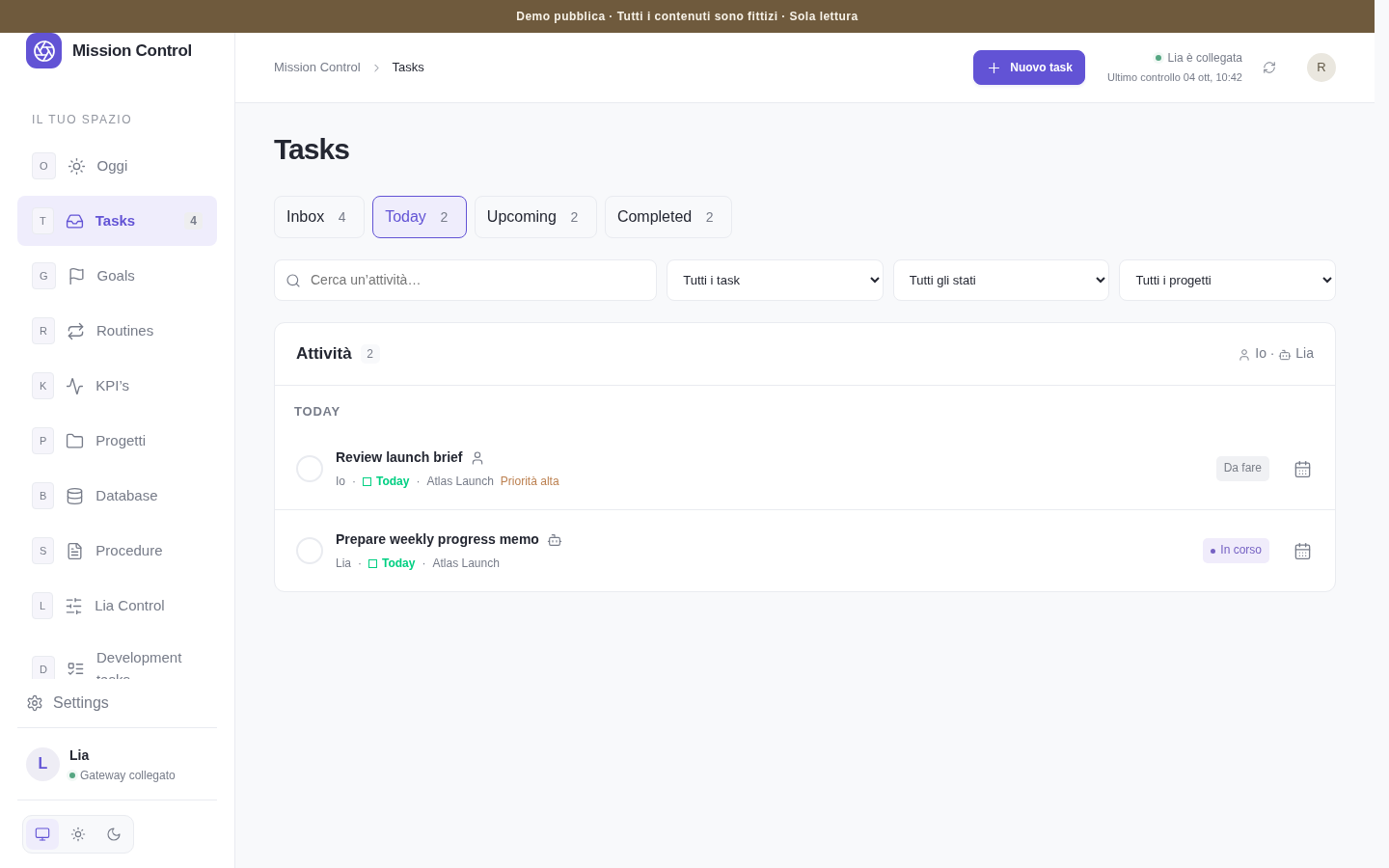Screen dimensions: 1389x868
Task: Select the Today tab
Action: pyautogui.click(x=420, y=217)
